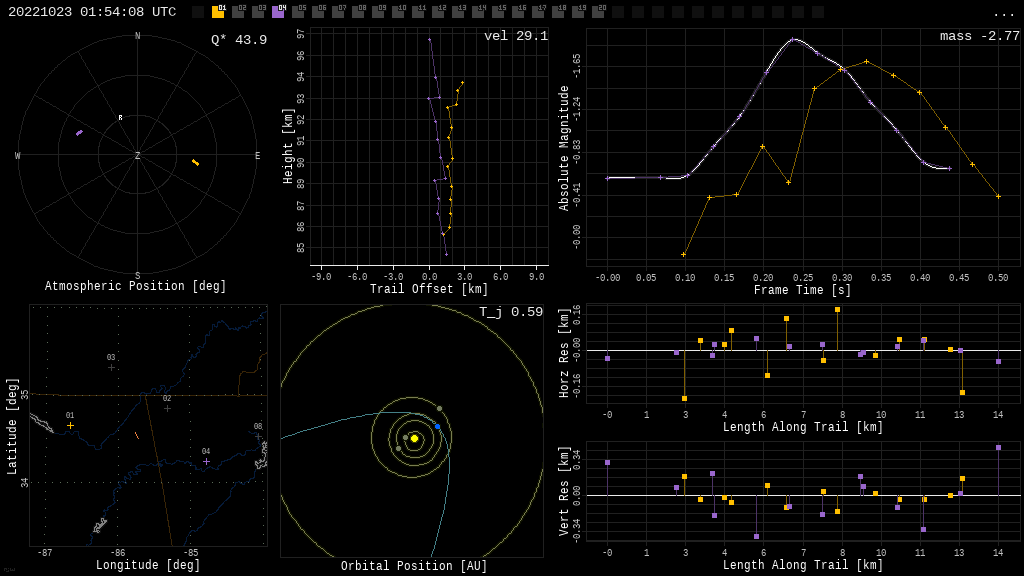Select station 05 box in top strip

[298, 12]
